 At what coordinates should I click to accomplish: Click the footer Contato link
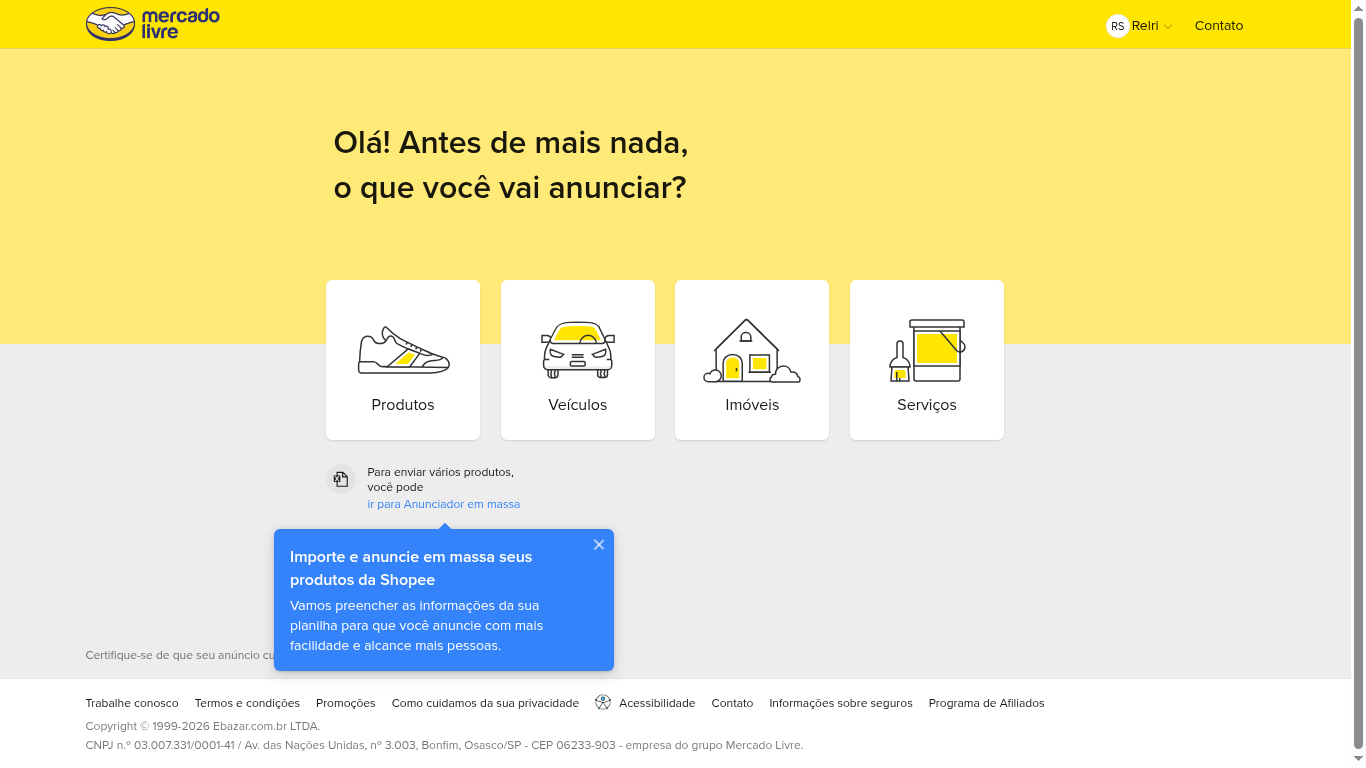(x=732, y=703)
